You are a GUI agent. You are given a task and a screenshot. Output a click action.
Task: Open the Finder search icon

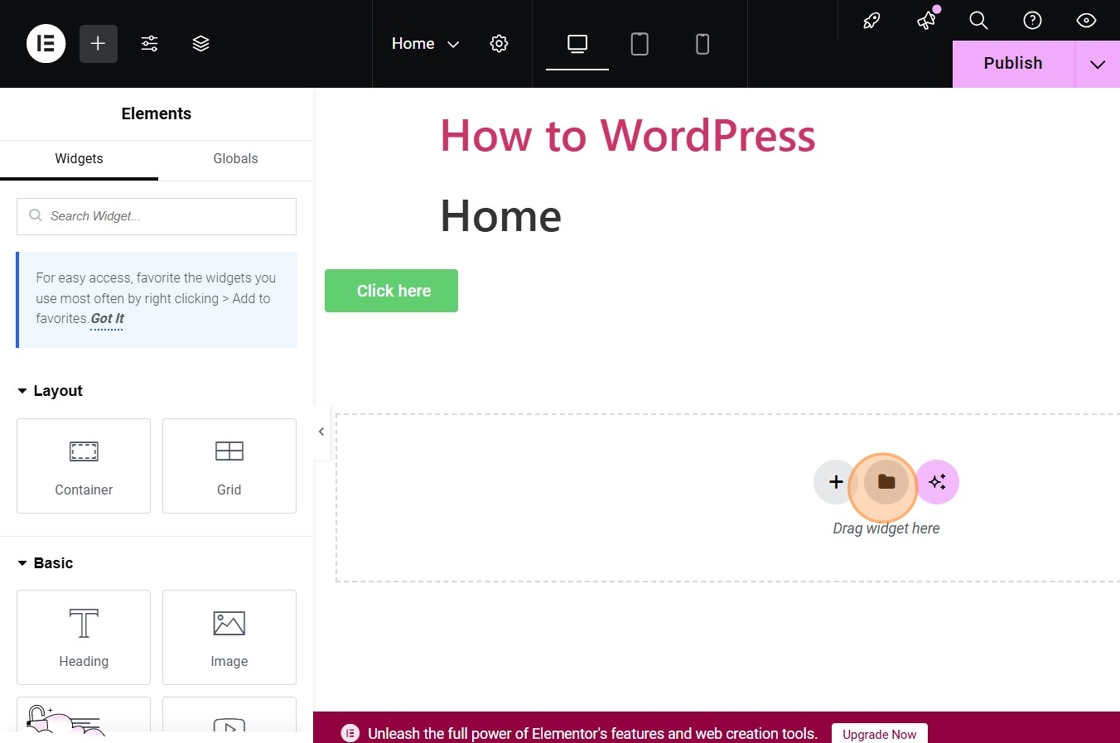tap(979, 20)
